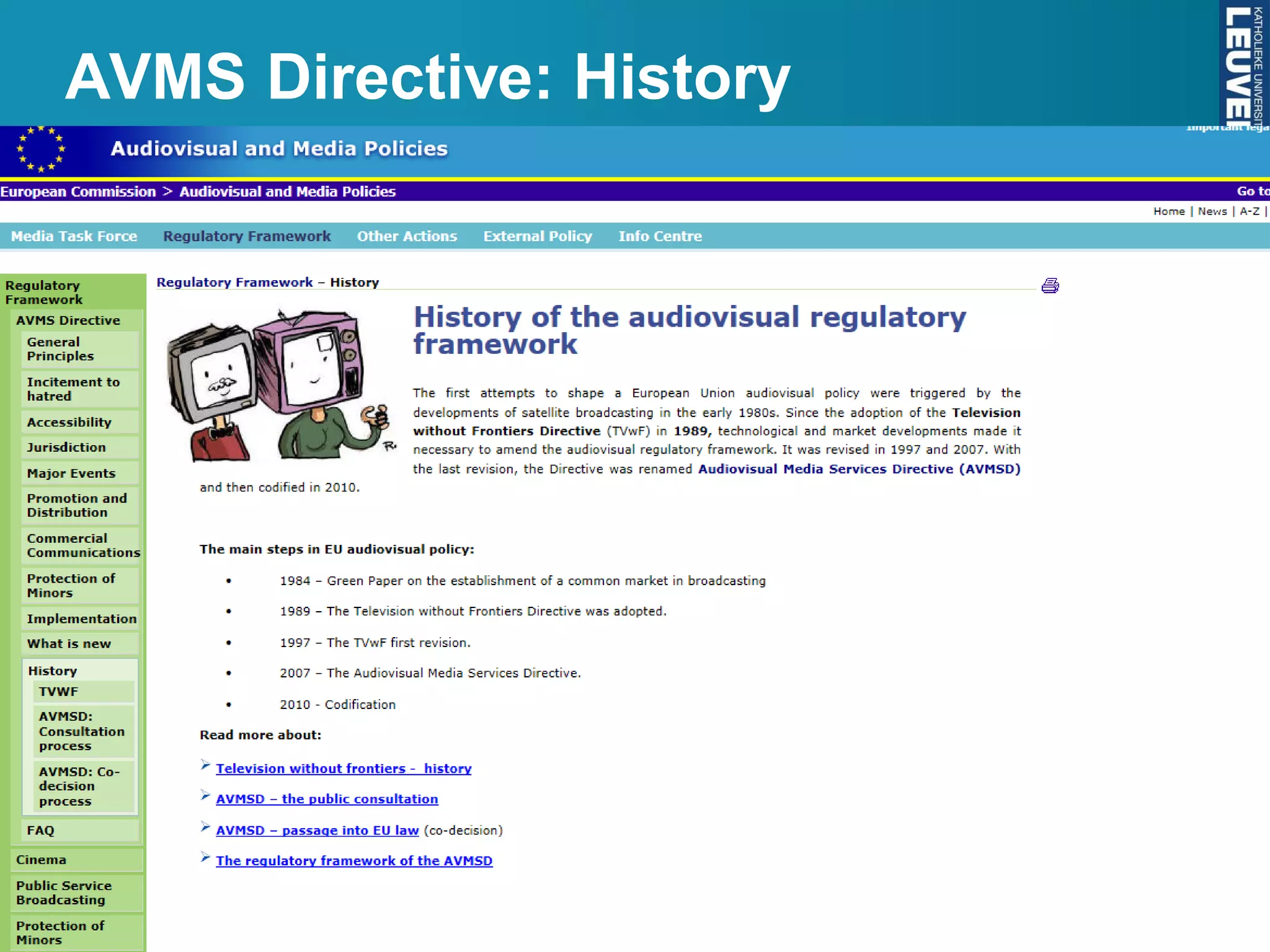Open the Info Centre menu
Image resolution: width=1270 pixels, height=952 pixels.
point(660,236)
